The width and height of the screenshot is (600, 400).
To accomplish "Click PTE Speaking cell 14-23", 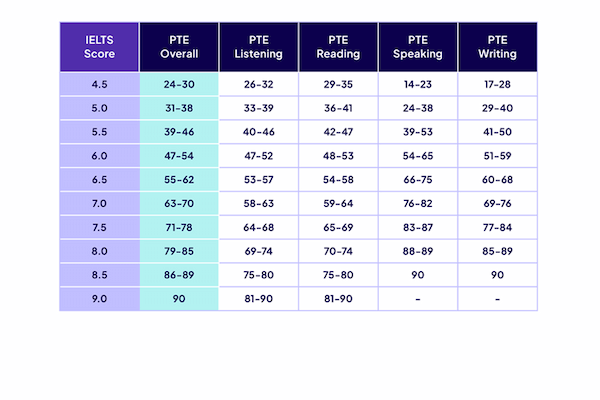I will tap(418, 84).
